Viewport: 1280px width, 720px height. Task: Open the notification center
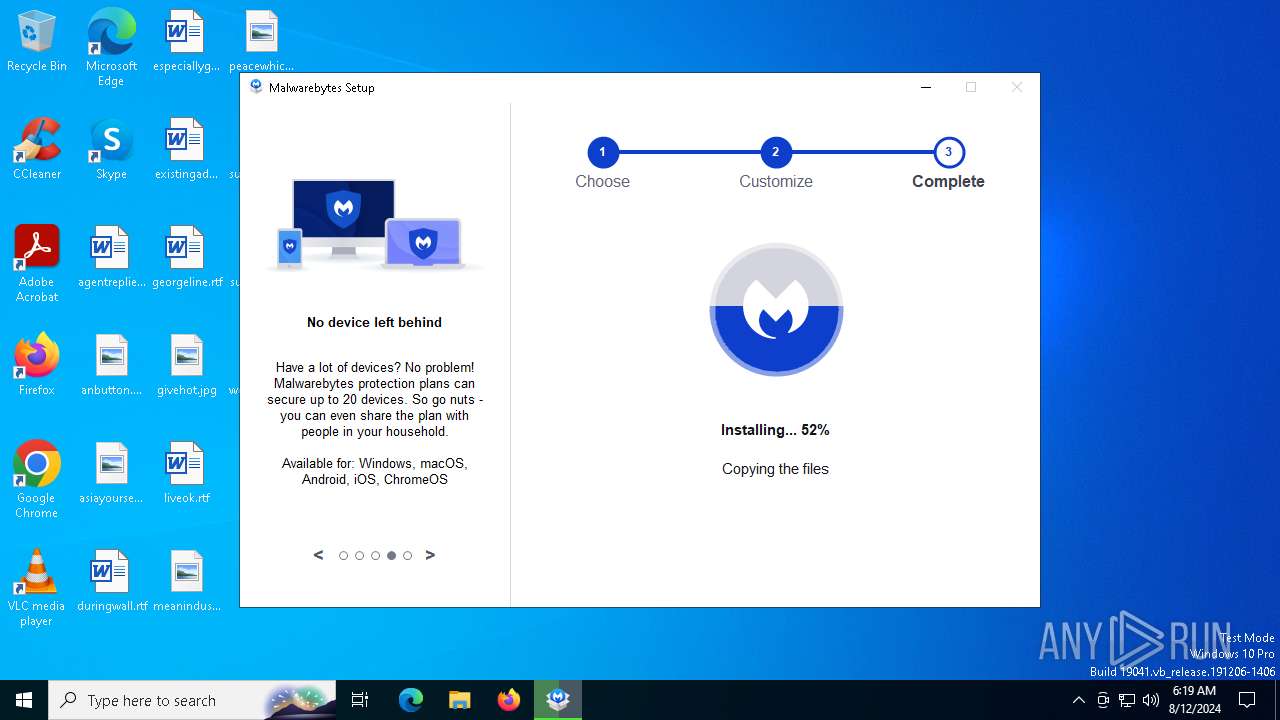1247,700
